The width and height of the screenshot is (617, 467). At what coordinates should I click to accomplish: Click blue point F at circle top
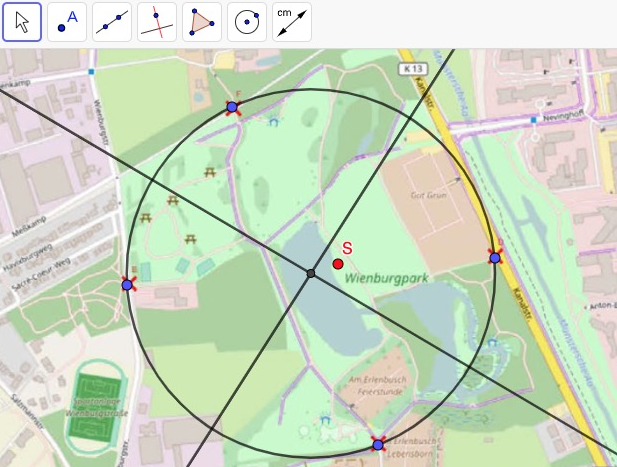232,107
